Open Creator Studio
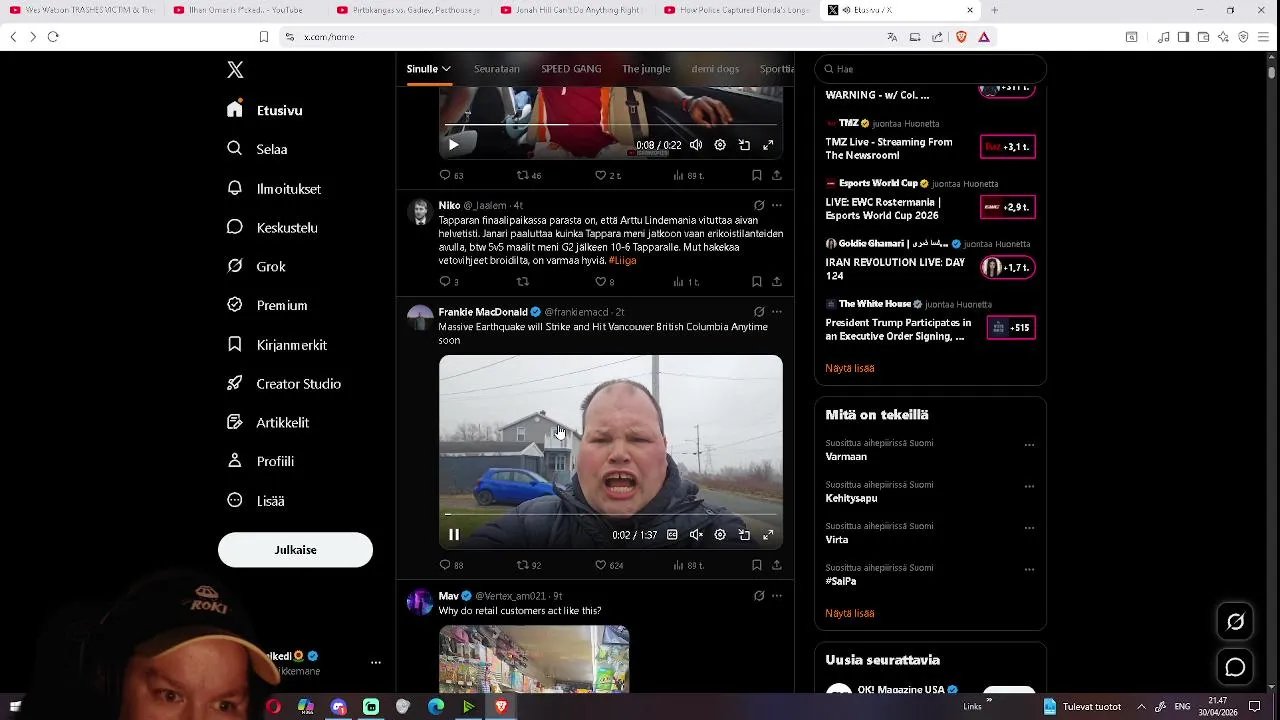The width and height of the screenshot is (1280, 720). tap(285, 383)
